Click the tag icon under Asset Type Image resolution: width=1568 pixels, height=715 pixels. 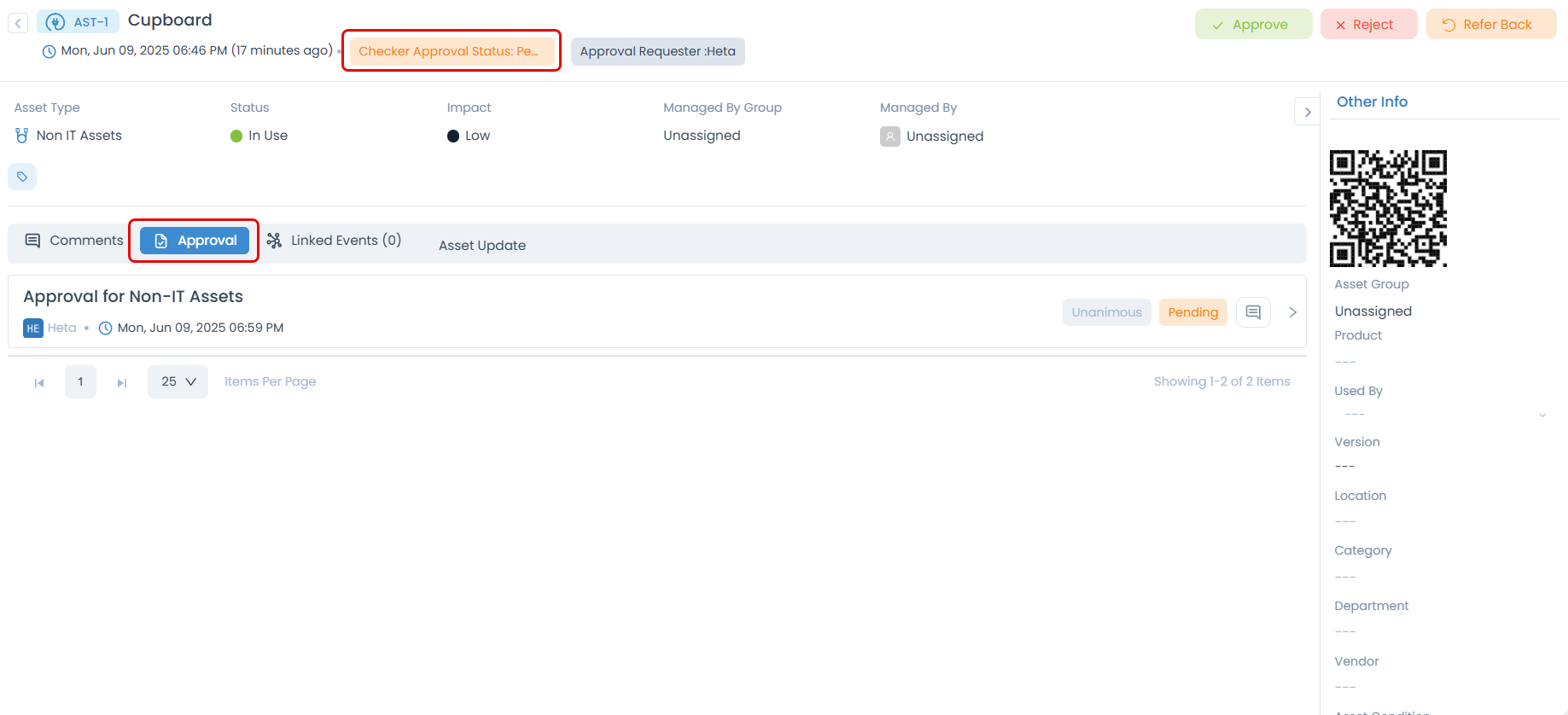(x=22, y=177)
